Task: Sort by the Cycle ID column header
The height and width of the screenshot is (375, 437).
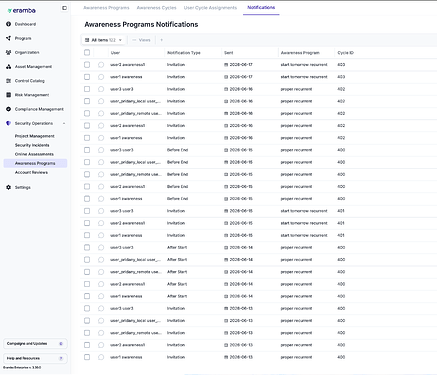Action: pyautogui.click(x=345, y=53)
